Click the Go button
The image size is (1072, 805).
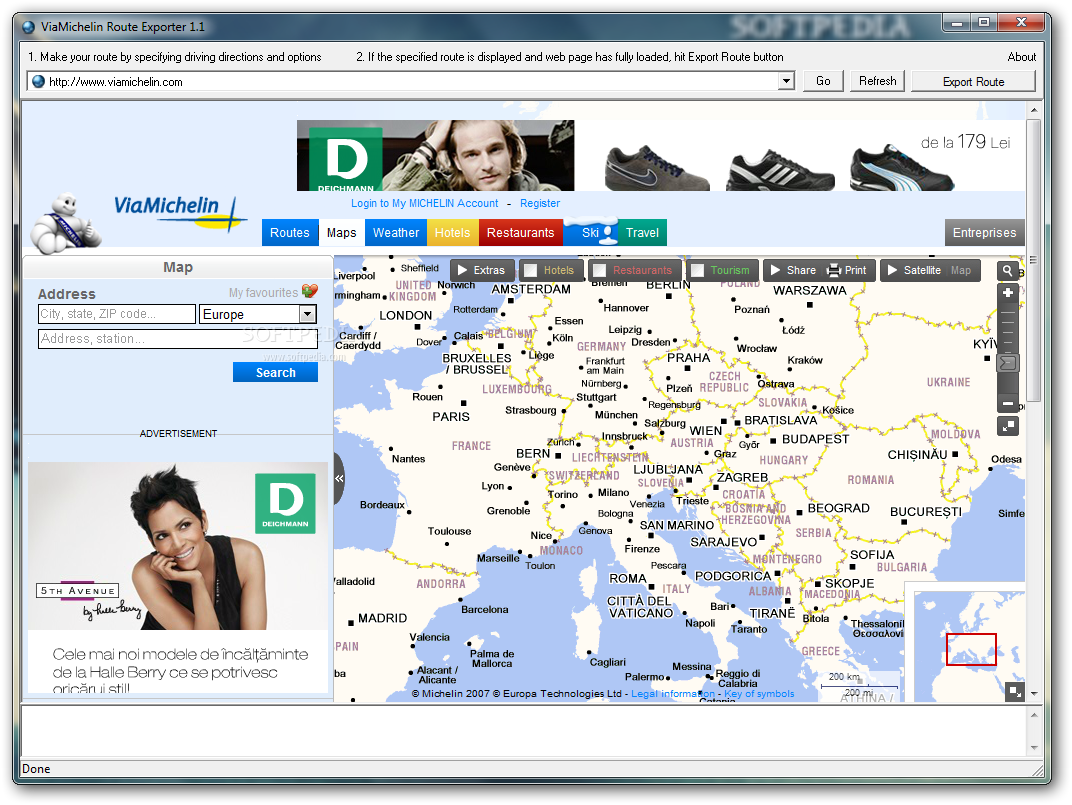pos(823,81)
